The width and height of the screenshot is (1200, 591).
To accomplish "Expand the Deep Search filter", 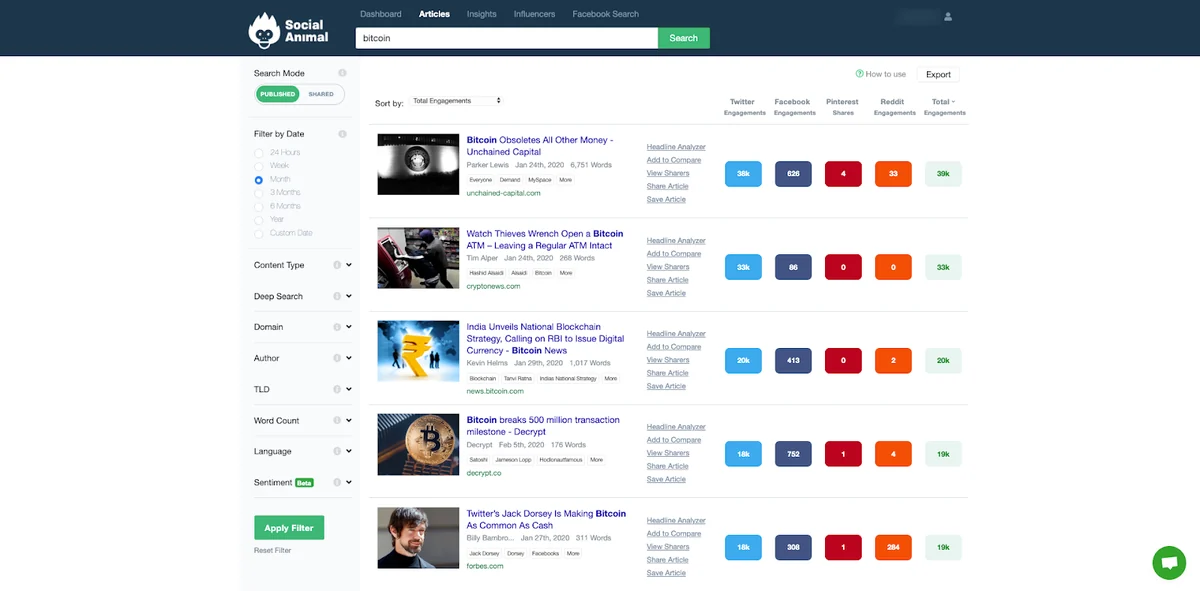I will click(x=349, y=296).
